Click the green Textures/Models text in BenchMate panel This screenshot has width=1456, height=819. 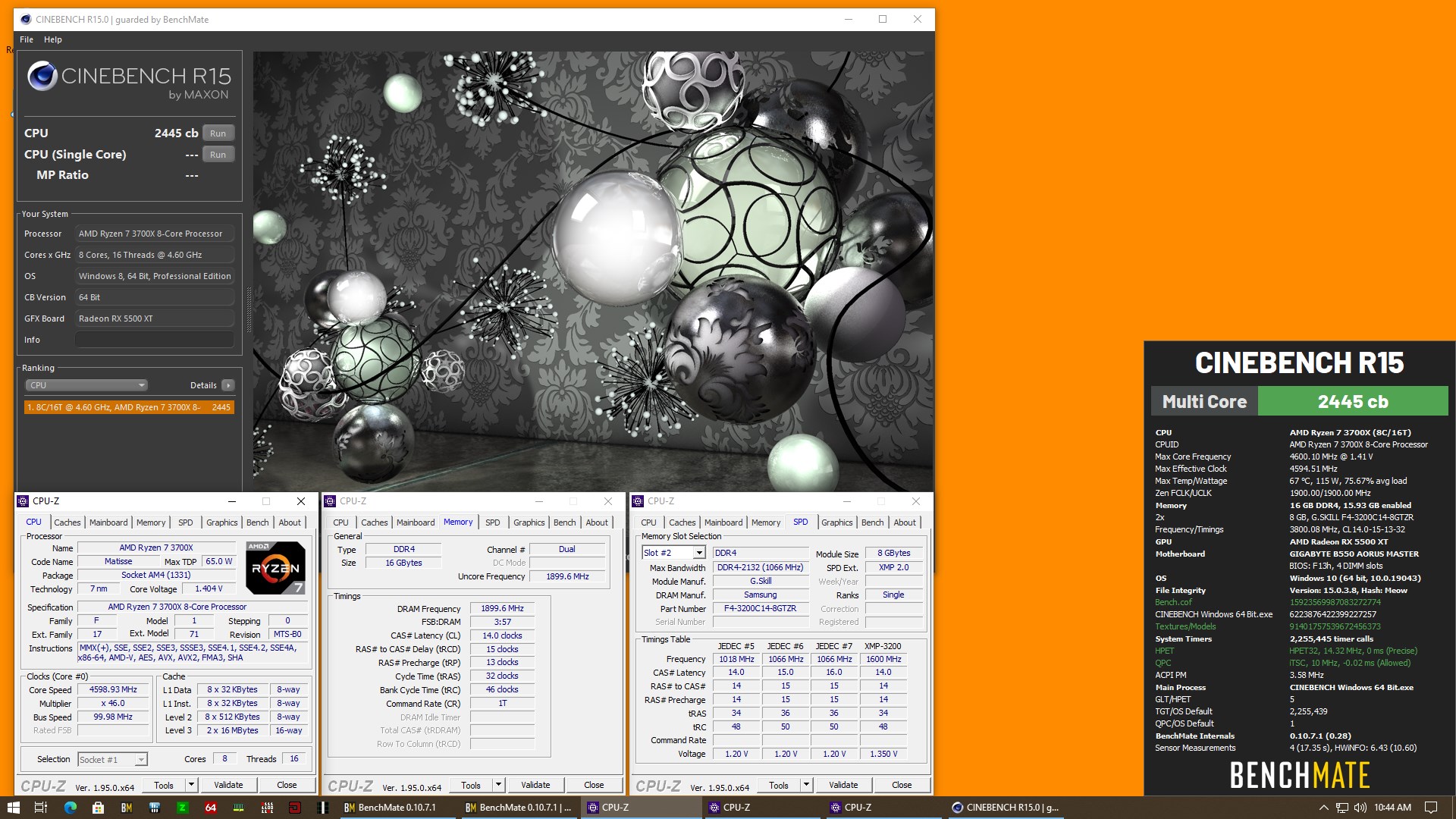1185,626
